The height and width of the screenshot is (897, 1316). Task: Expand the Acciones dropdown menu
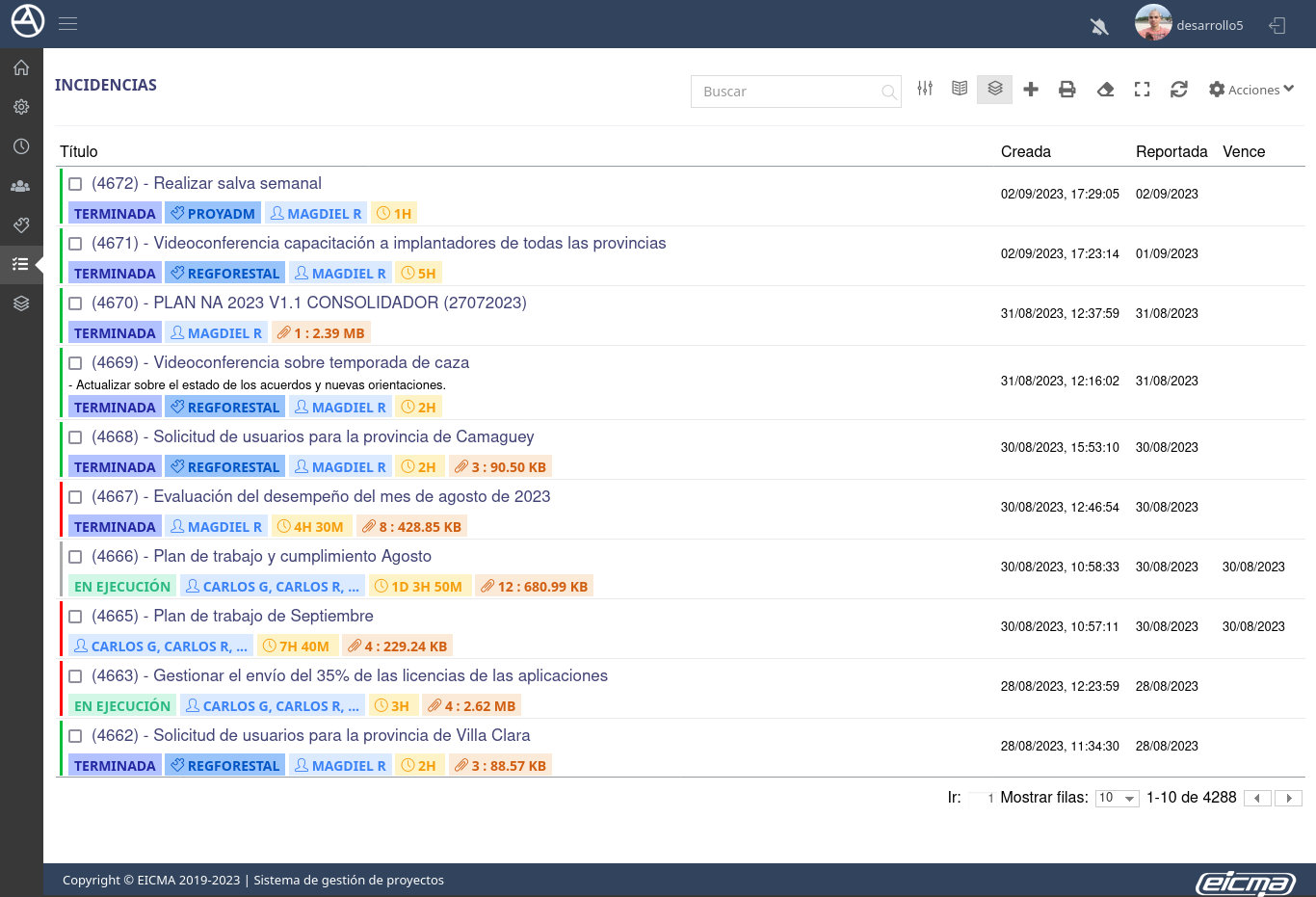(x=1251, y=90)
